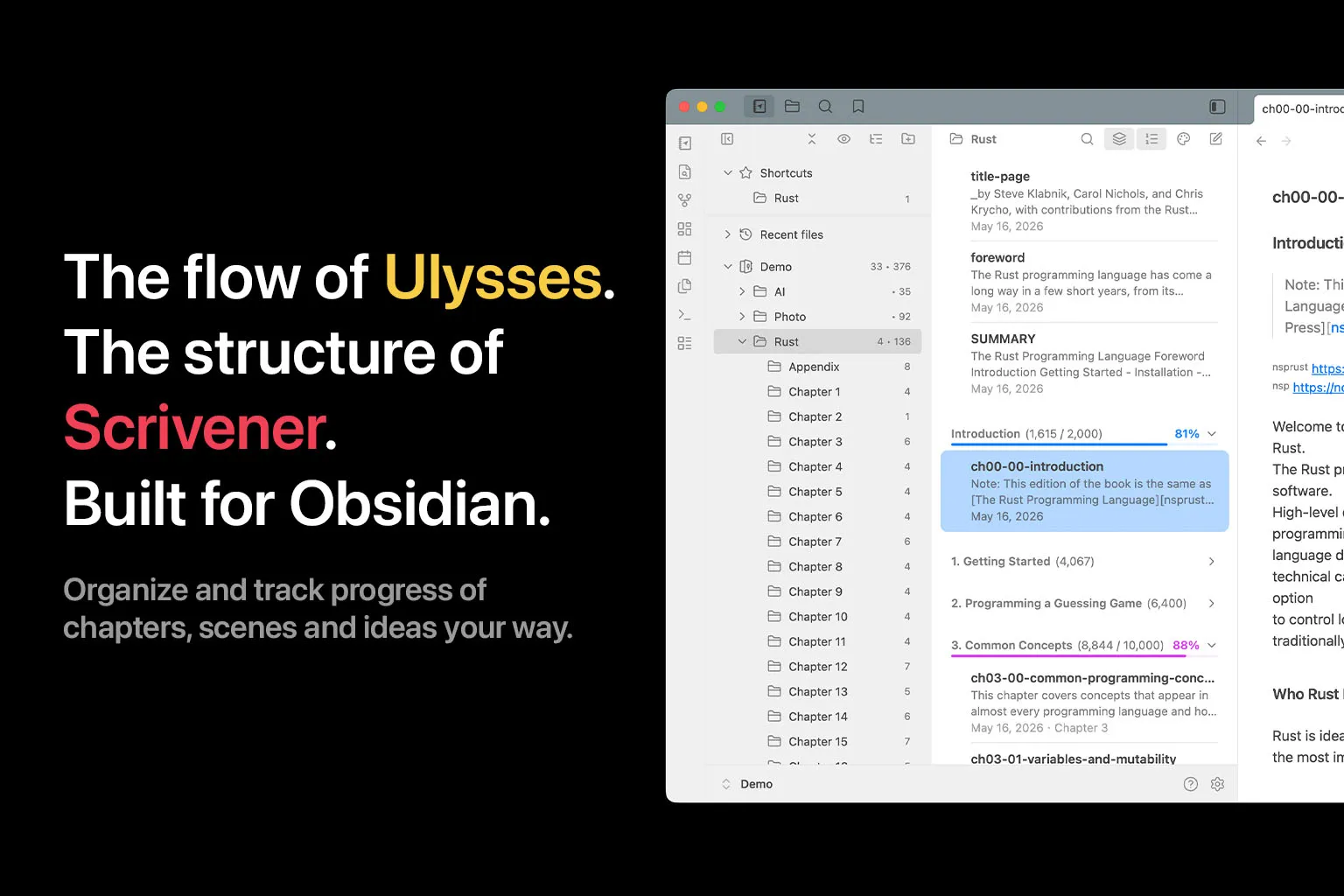Open the graph view icon in the ribbon
Viewport: 1344px width, 896px height.
point(685,200)
